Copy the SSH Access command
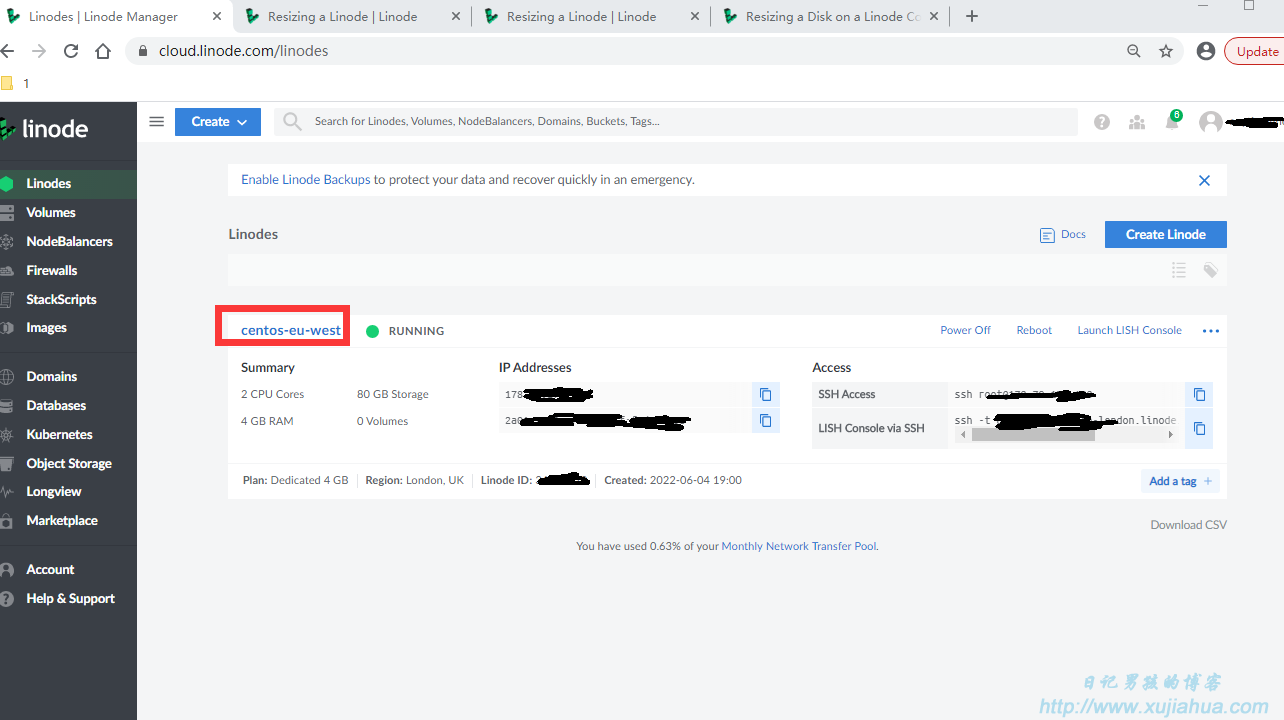Screen dimensions: 1284x720 [x=1199, y=394]
